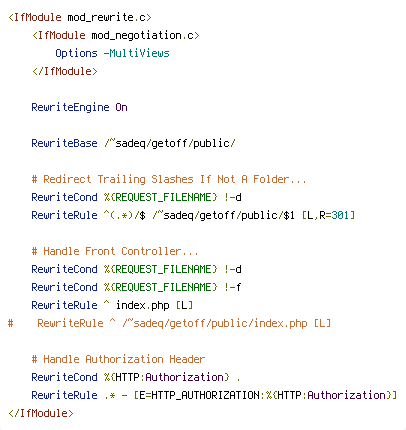
Task: Click the RewriteRule ^ index.php line
Action: pos(112,305)
